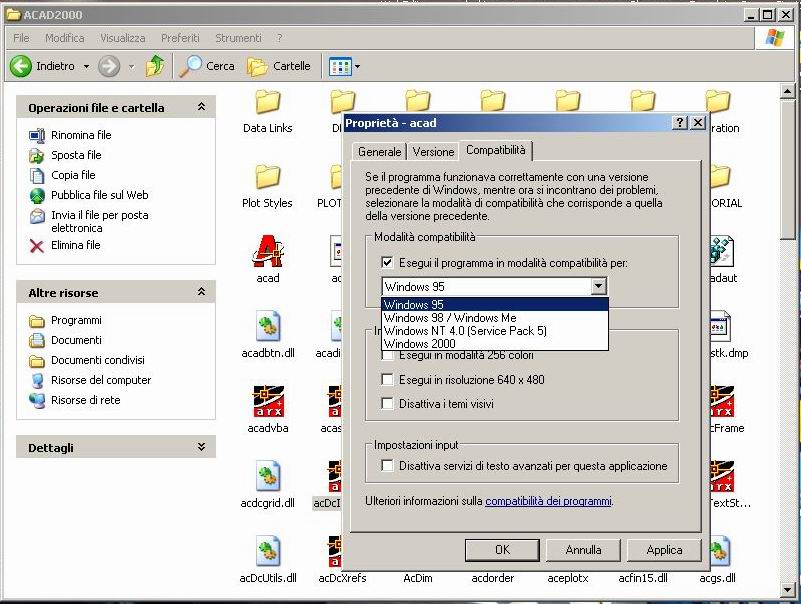Close the Proprietà - acad dialog
This screenshot has height=604, width=801.
click(698, 123)
